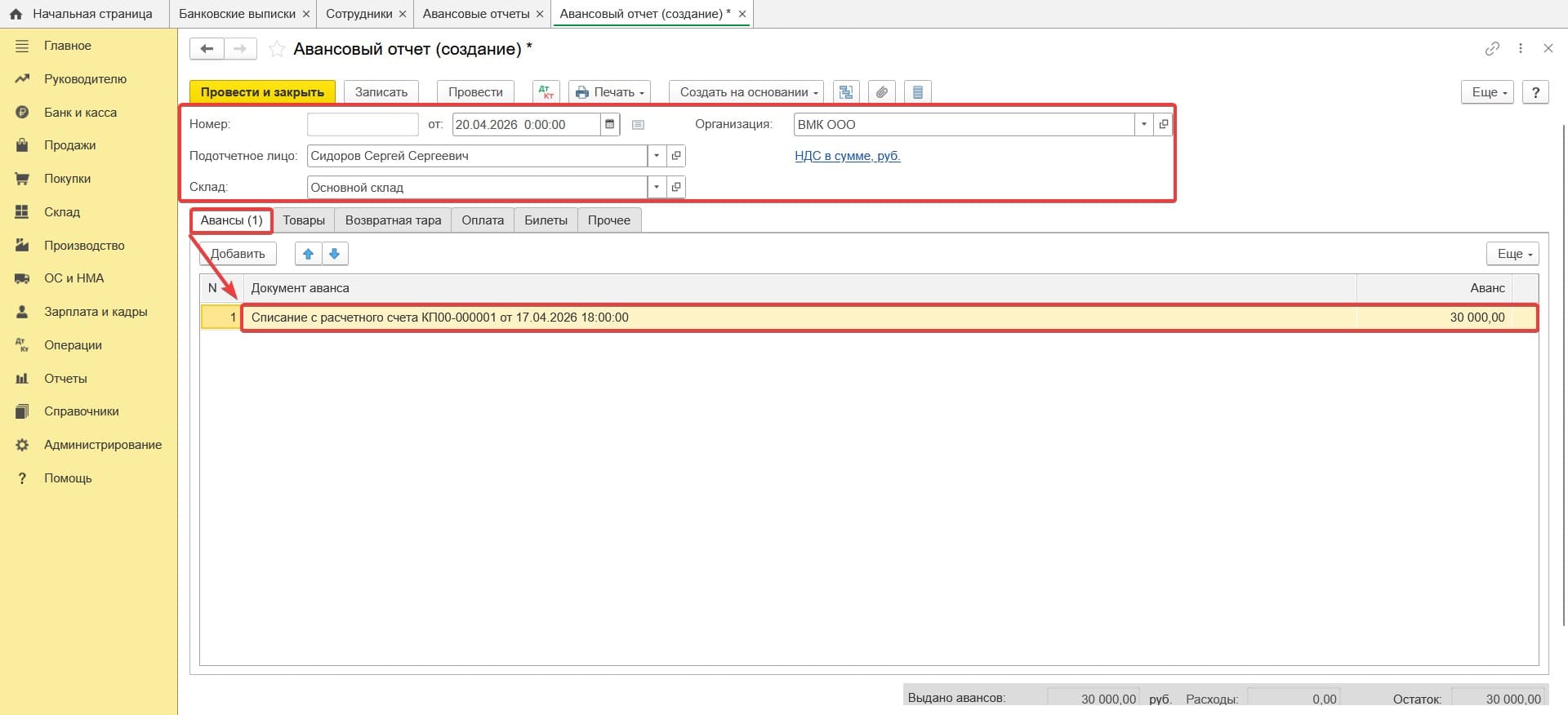
Task: Move the row up with blue arrow
Action: coord(308,254)
